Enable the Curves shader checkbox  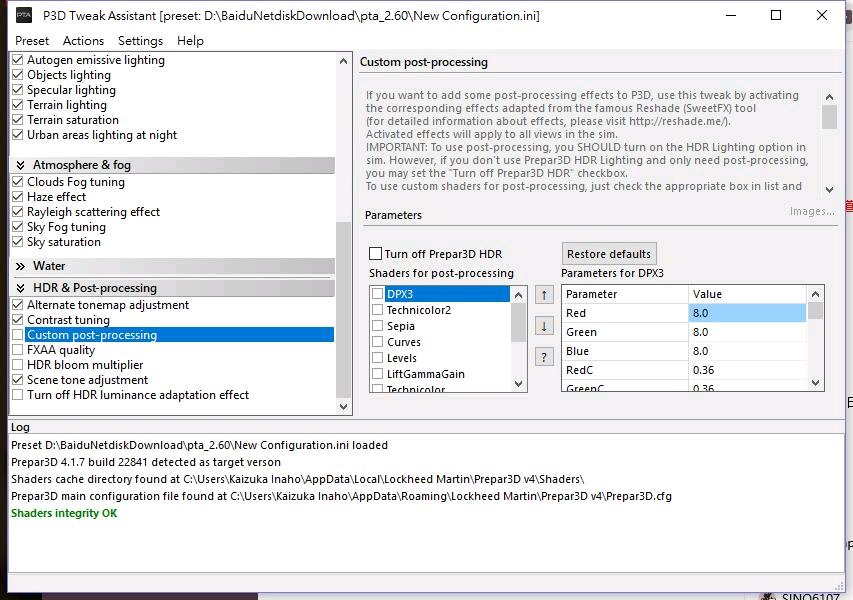coord(378,342)
